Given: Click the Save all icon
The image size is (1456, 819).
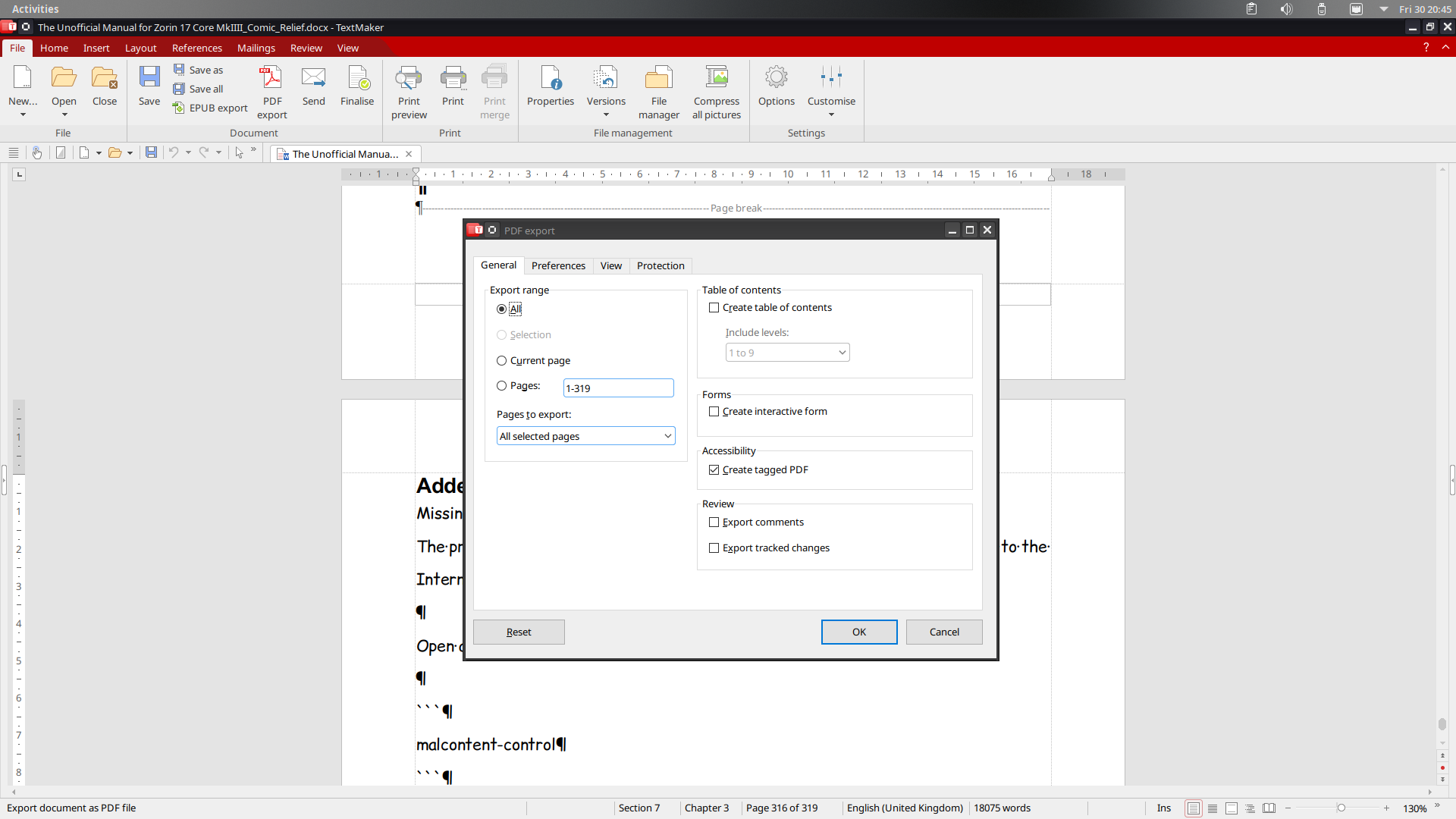Looking at the screenshot, I should click(x=179, y=89).
